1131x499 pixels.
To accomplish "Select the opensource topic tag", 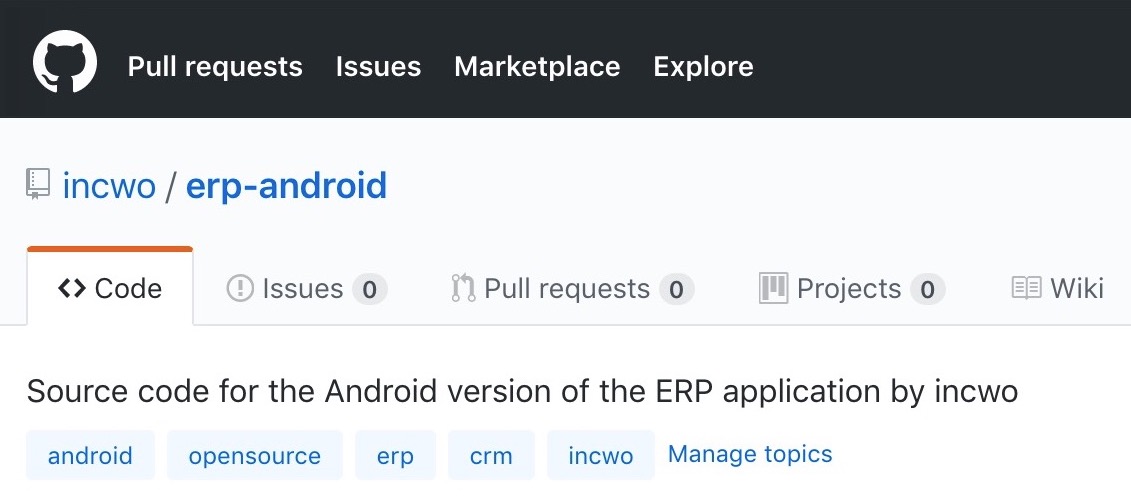I will 255,455.
